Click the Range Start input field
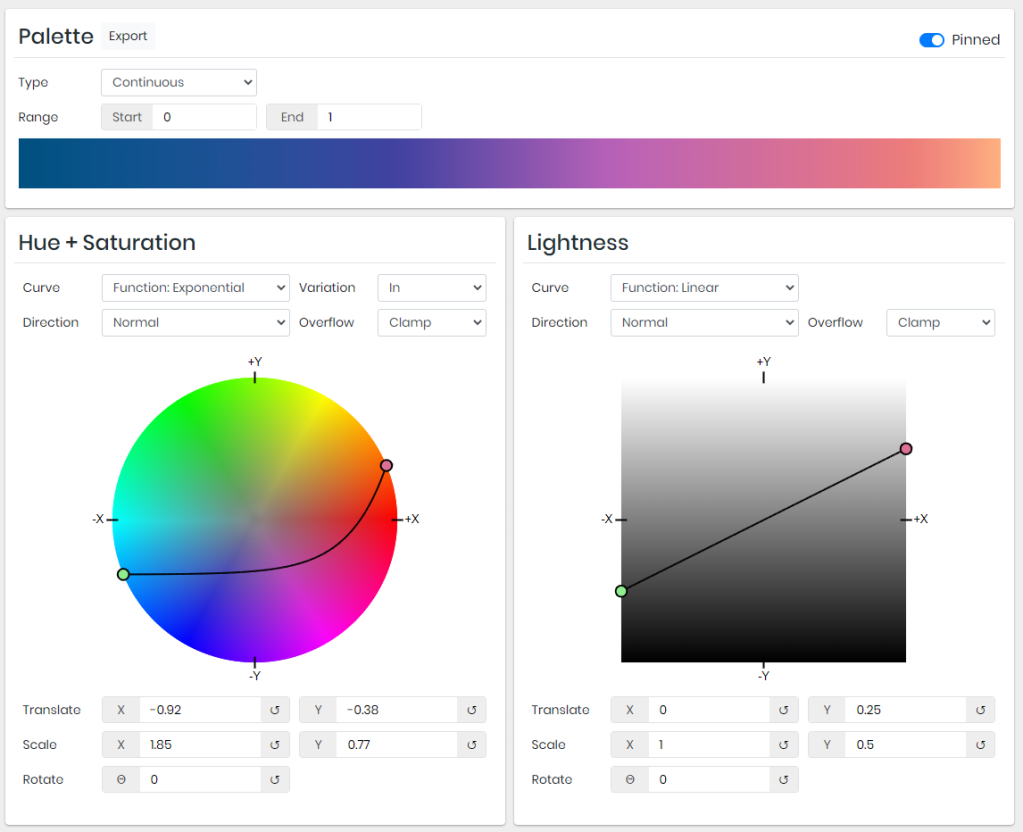Image resolution: width=1023 pixels, height=832 pixels. [204, 117]
